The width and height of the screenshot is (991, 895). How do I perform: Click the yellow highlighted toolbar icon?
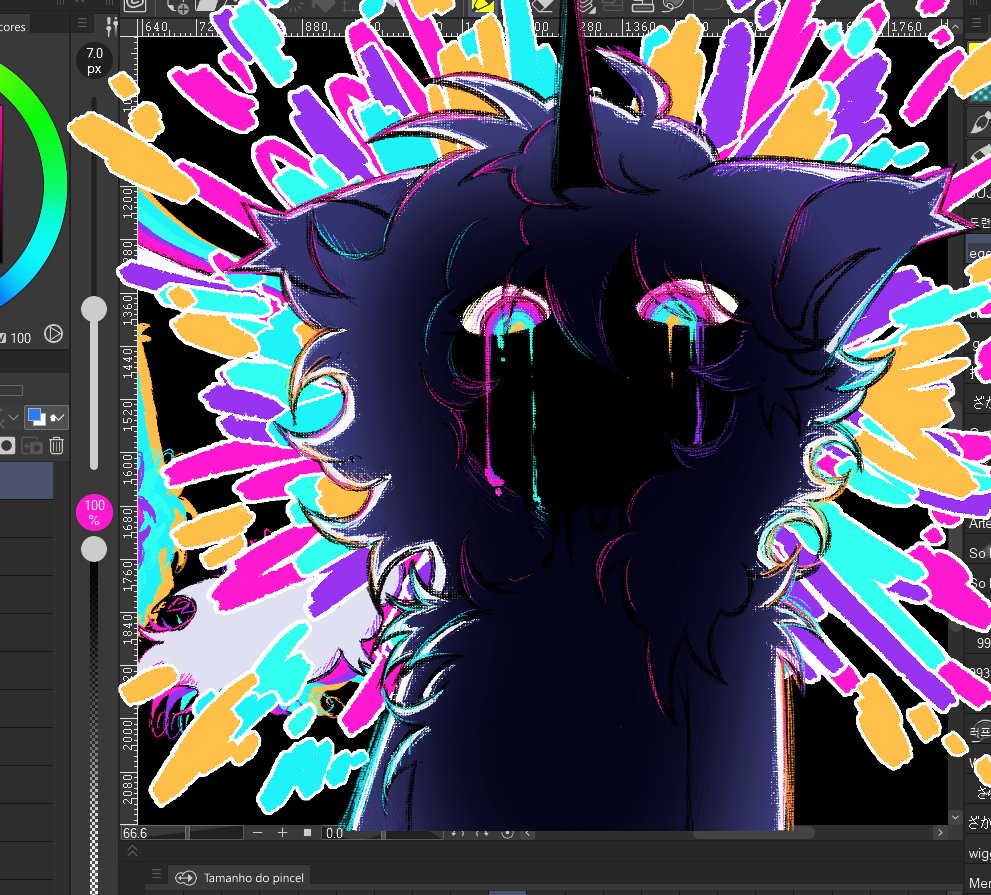click(x=482, y=6)
